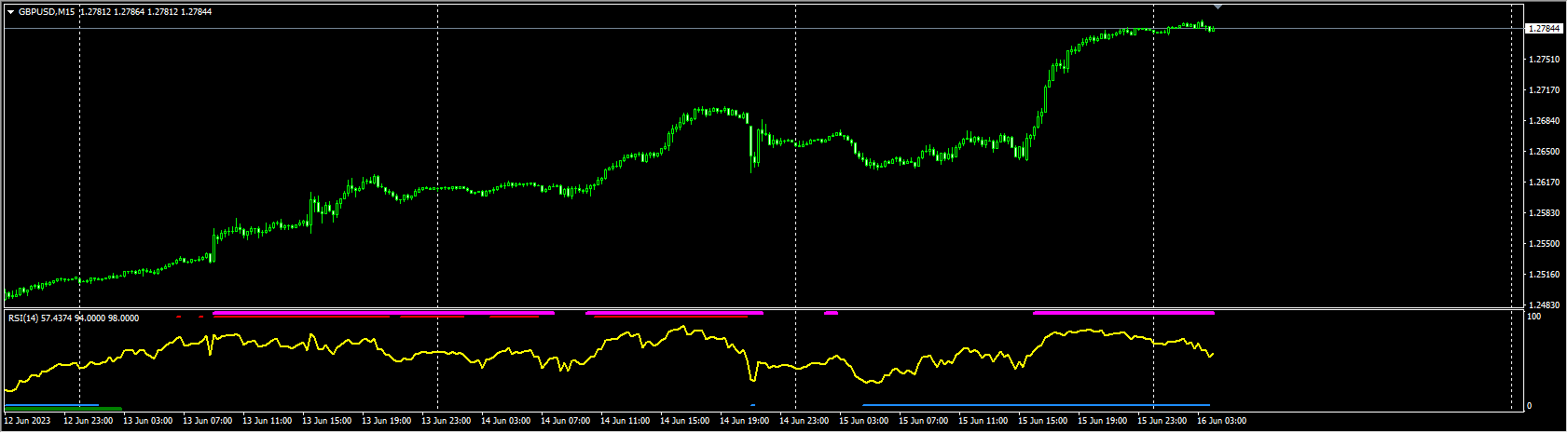
Task: Click the RSI scale value 0
Action: tap(1529, 406)
